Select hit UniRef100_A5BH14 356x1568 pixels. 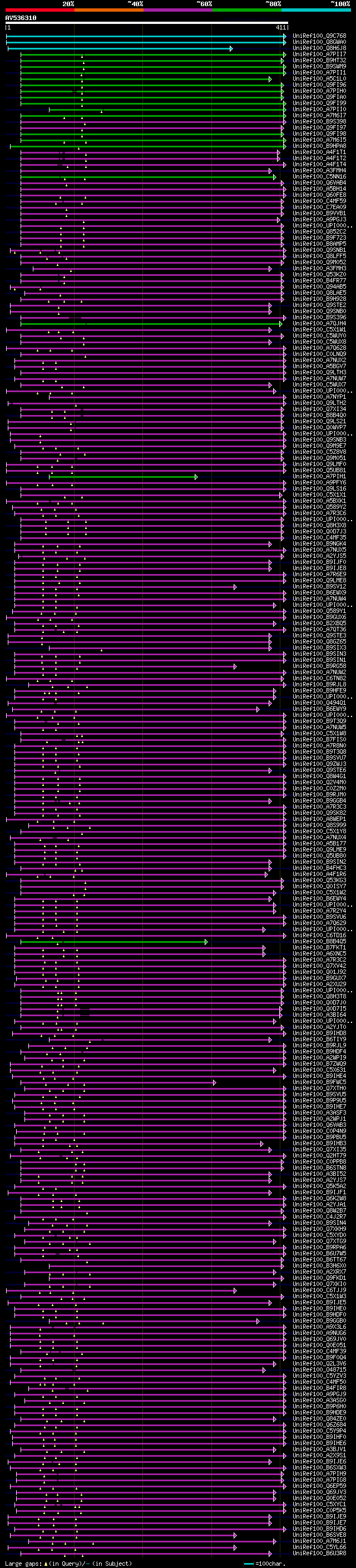319,189
